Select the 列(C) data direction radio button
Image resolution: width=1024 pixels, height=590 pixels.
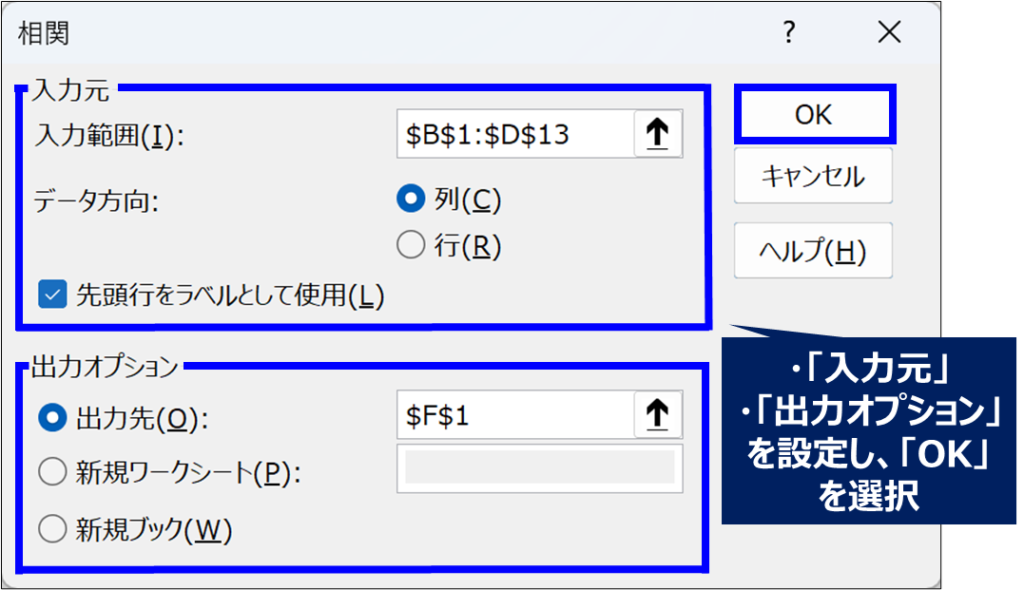coord(411,200)
